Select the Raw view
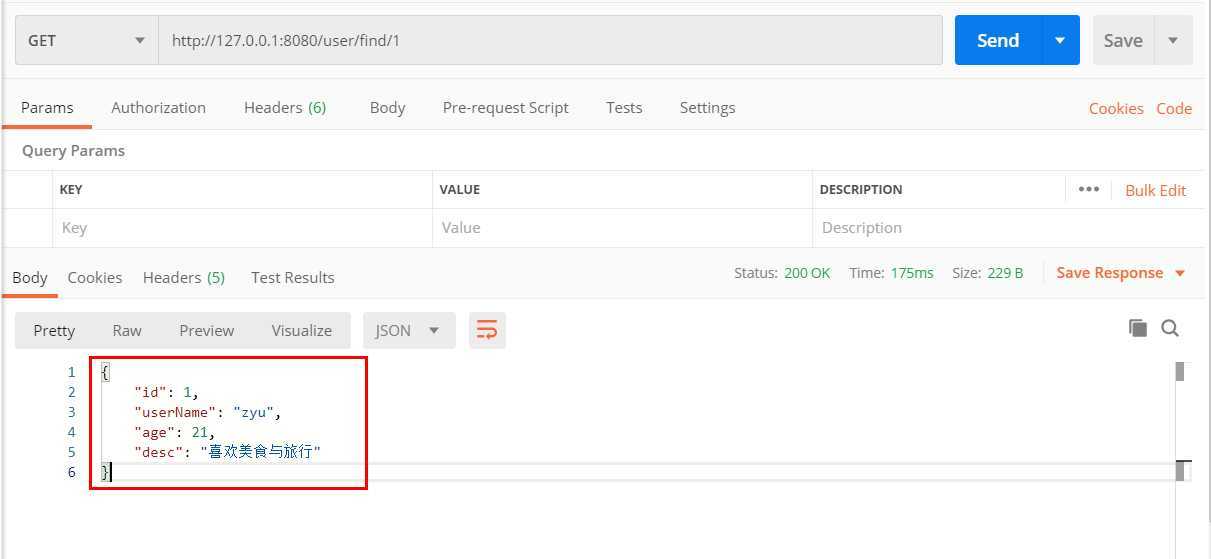The width and height of the screenshot is (1211, 559). 127,331
